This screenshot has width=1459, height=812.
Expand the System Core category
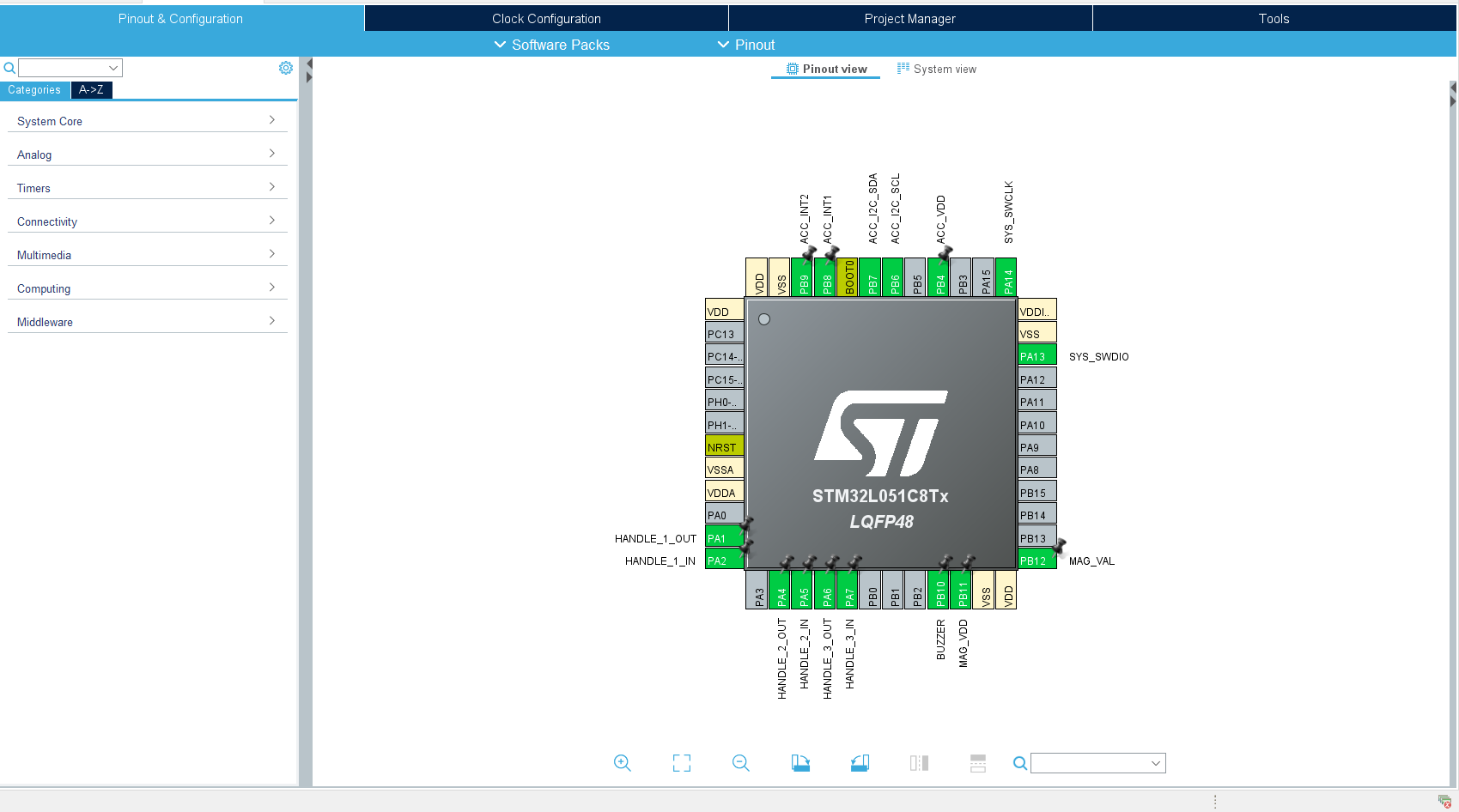[x=147, y=121]
